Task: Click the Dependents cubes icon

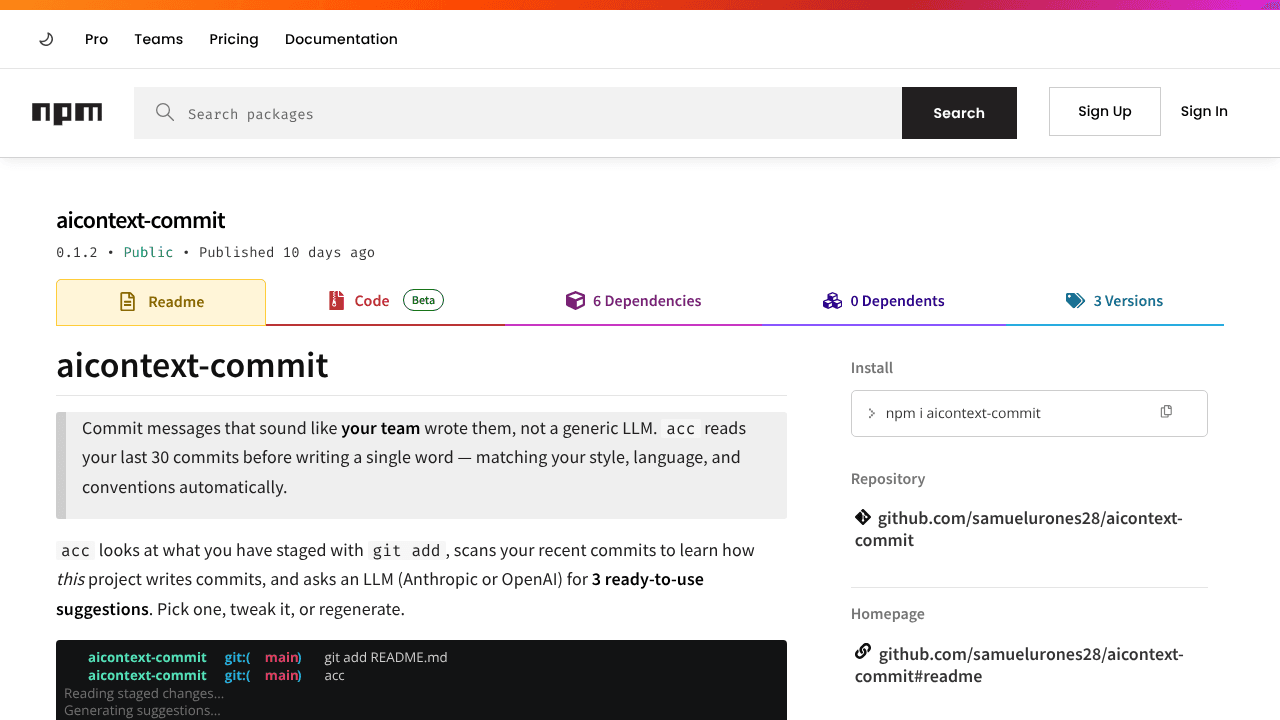Action: (832, 300)
